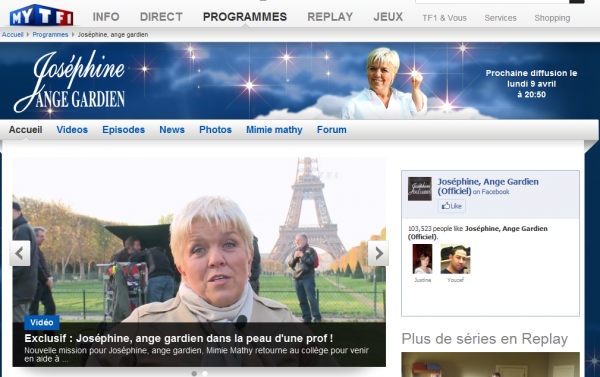Open the Shopping link
This screenshot has height=377, width=600.
(x=552, y=18)
